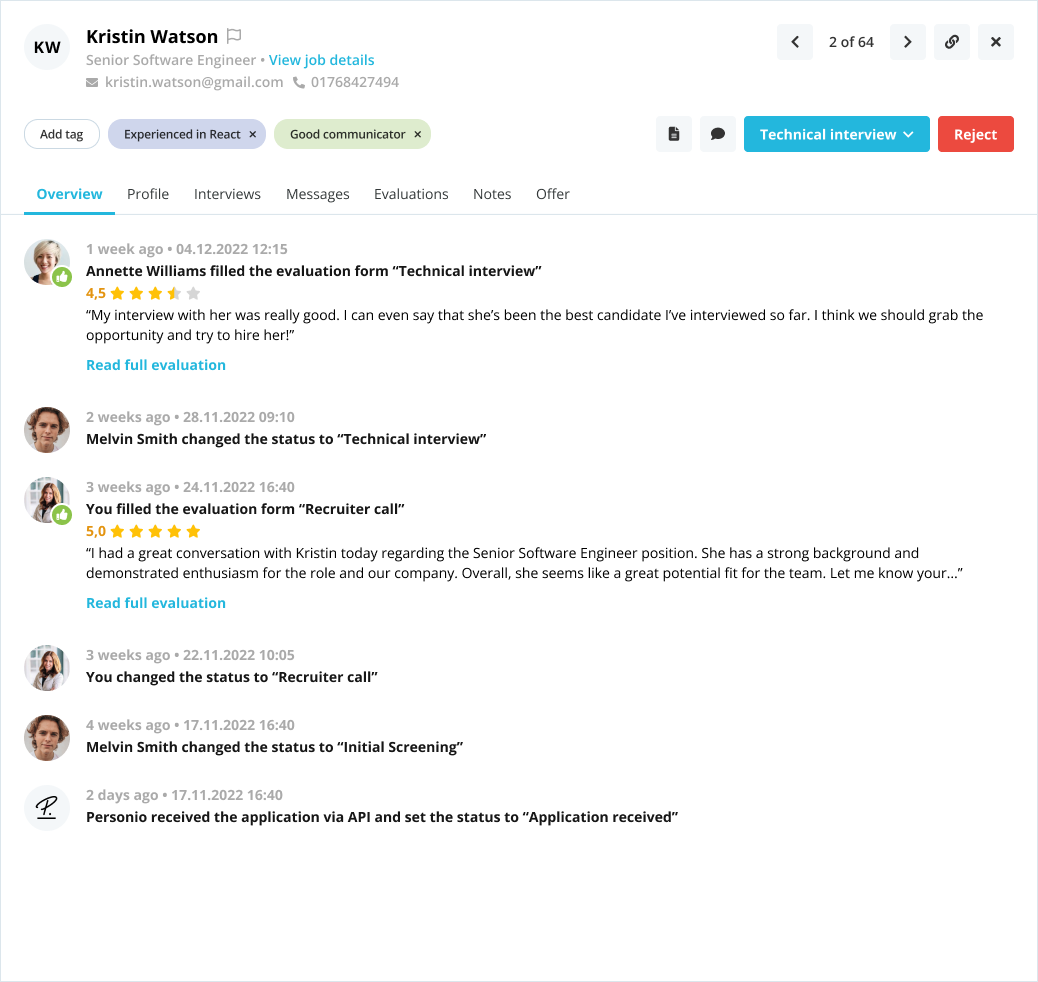Click the KW initials avatar

(x=47, y=47)
